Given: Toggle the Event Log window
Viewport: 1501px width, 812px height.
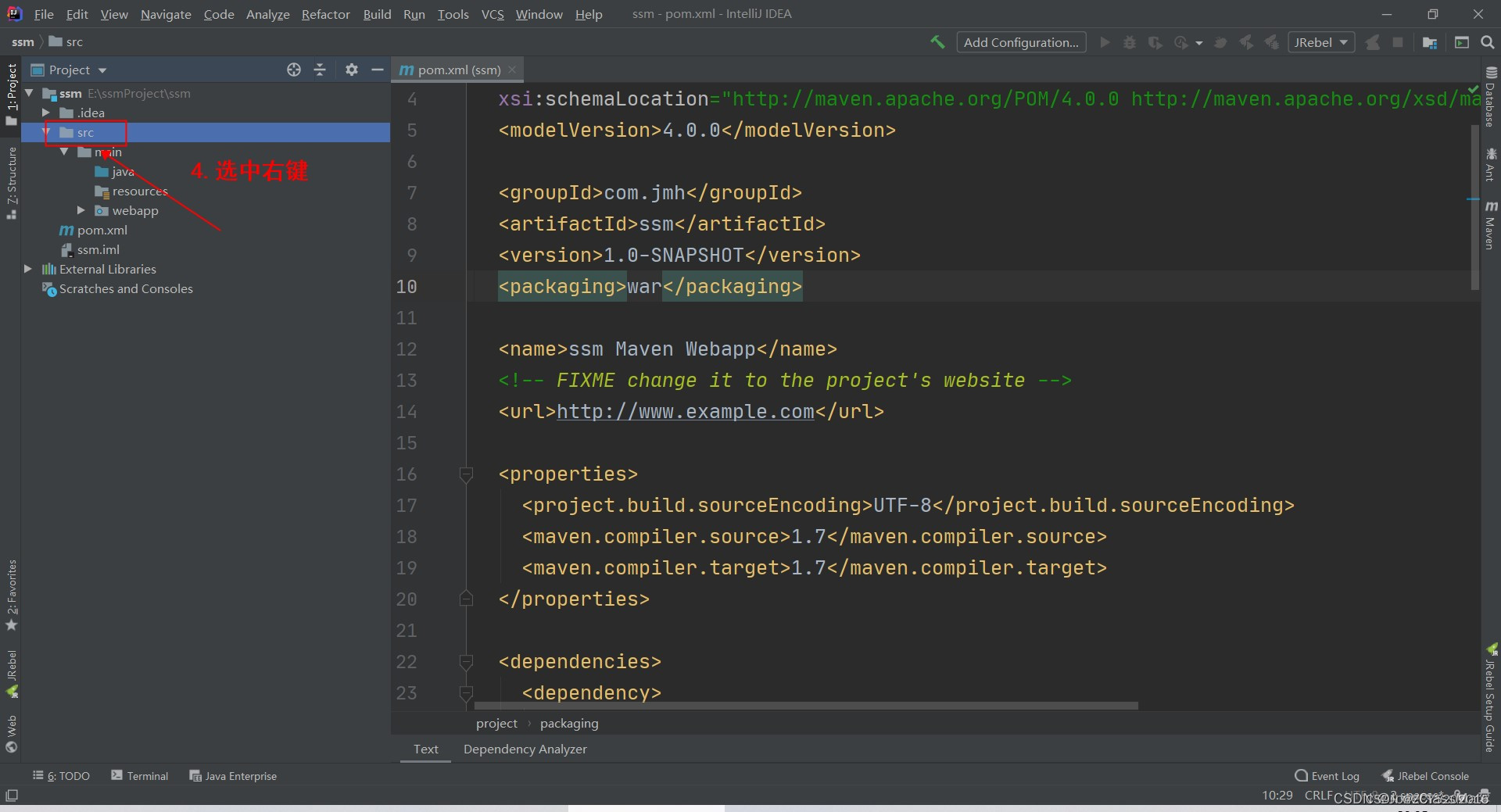Looking at the screenshot, I should tap(1327, 776).
